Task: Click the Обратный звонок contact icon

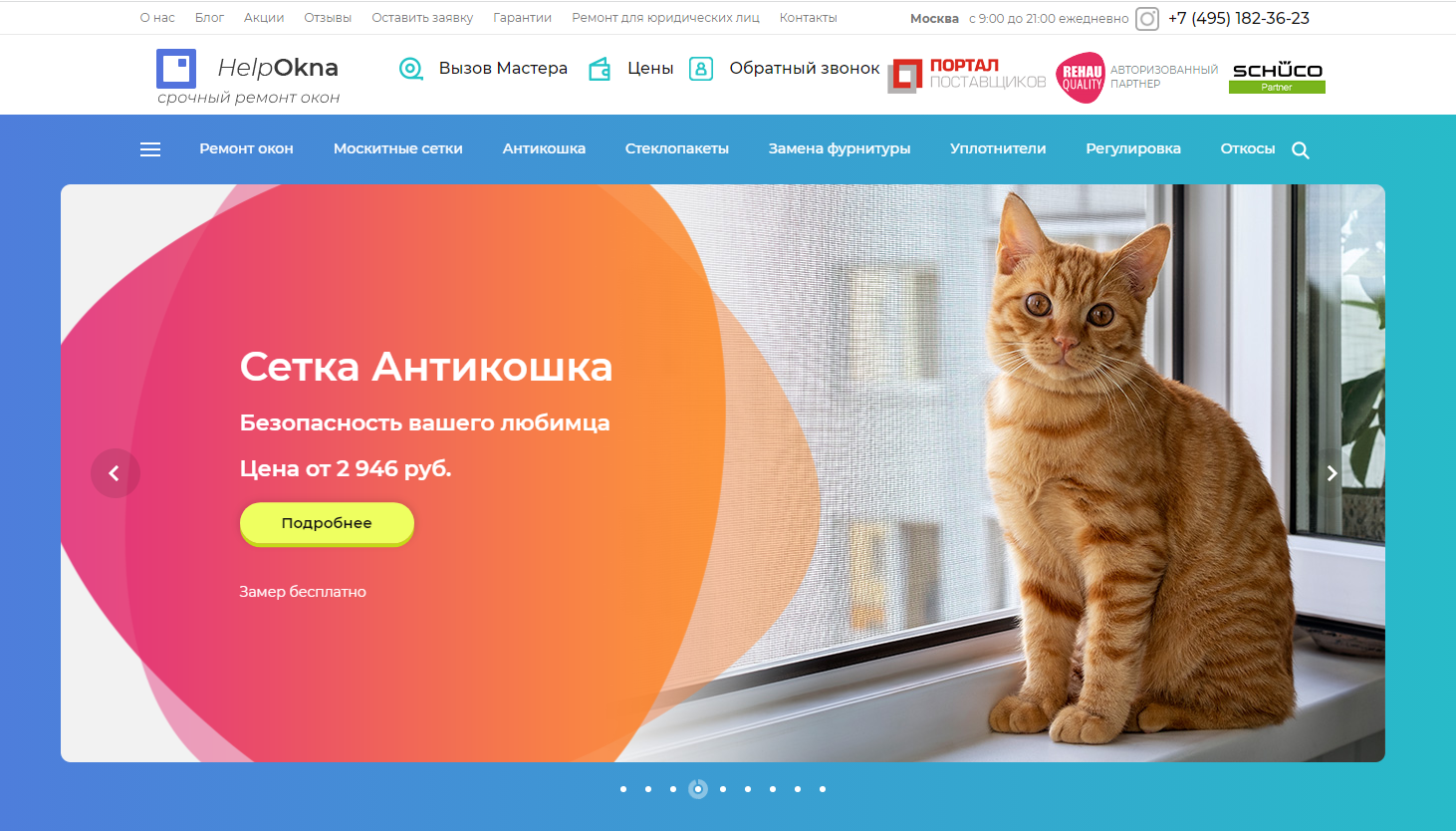Action: (x=701, y=69)
